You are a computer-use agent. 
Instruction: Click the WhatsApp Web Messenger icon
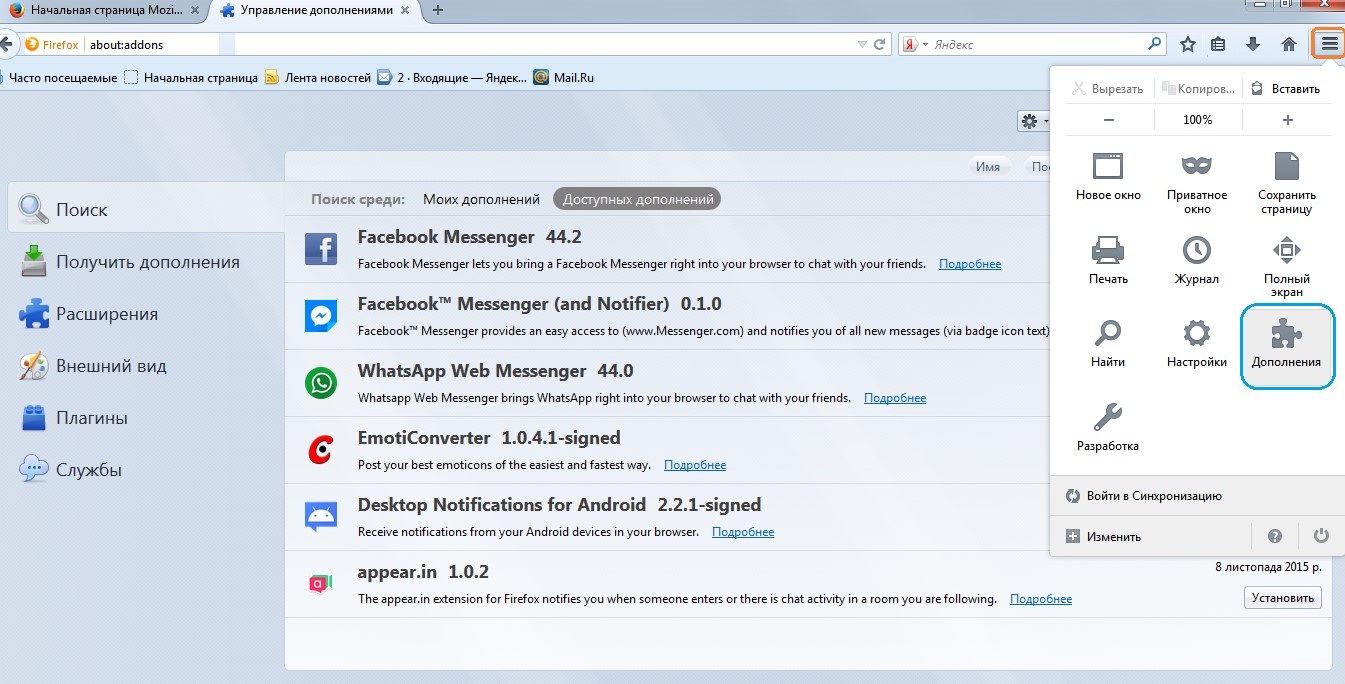tap(321, 383)
